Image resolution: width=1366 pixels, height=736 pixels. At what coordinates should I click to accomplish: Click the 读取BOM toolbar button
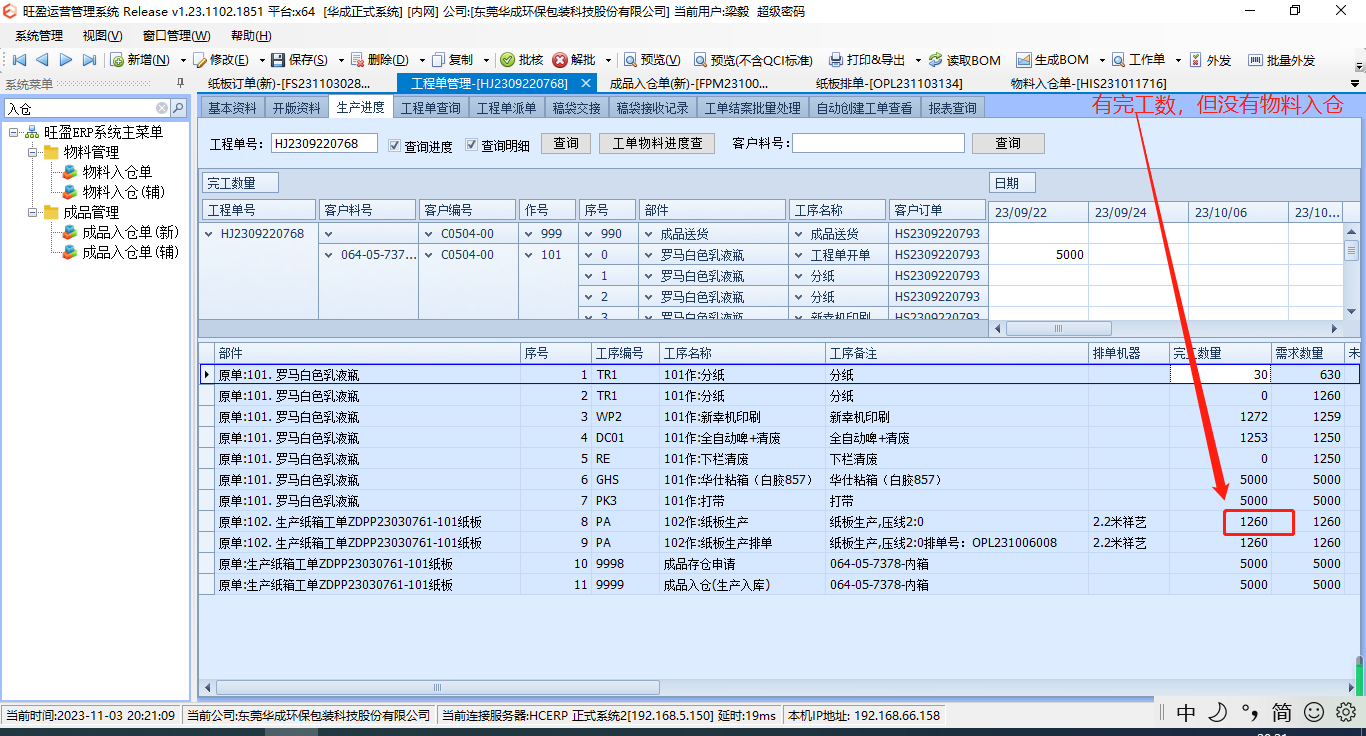point(964,60)
